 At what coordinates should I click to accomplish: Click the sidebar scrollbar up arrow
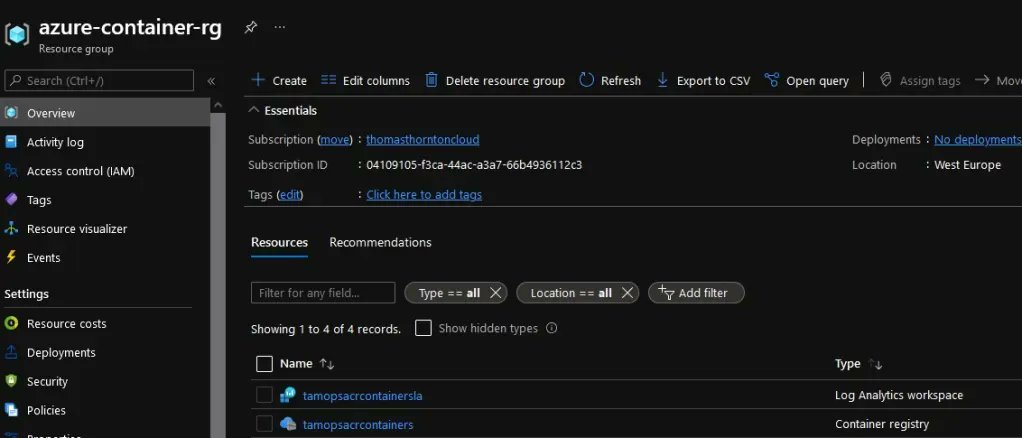218,105
